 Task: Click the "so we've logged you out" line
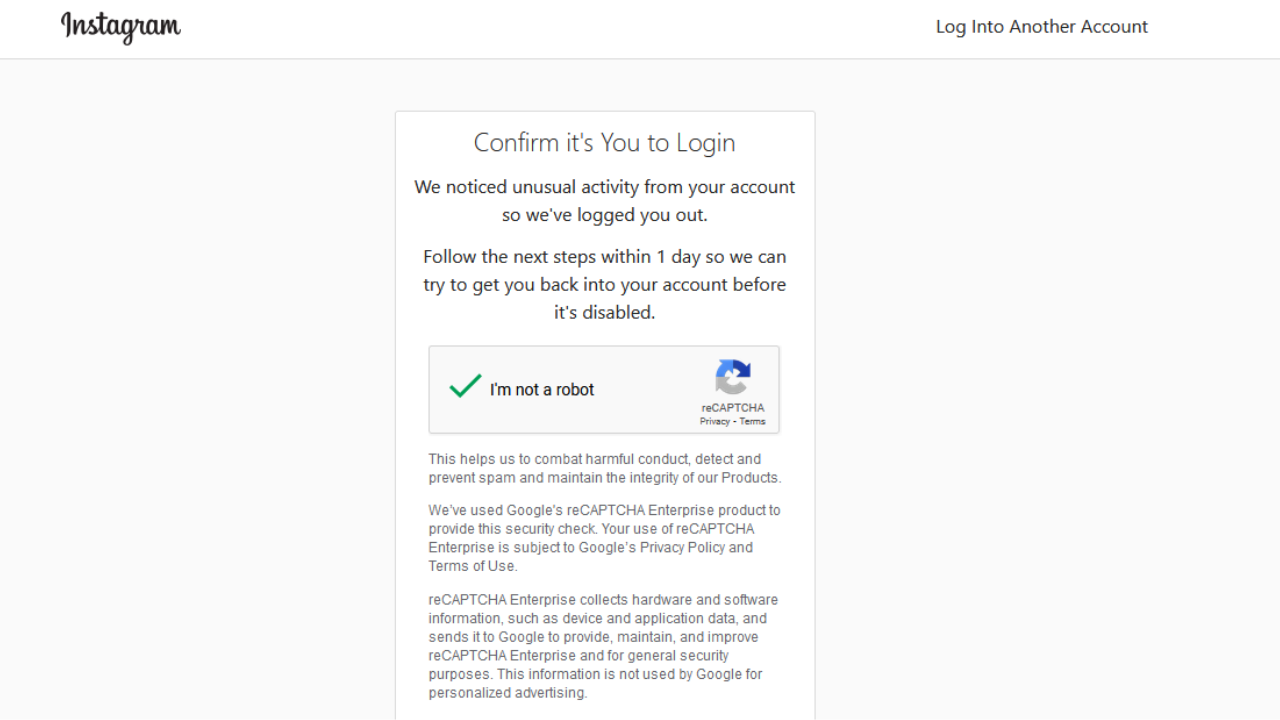tap(605, 215)
